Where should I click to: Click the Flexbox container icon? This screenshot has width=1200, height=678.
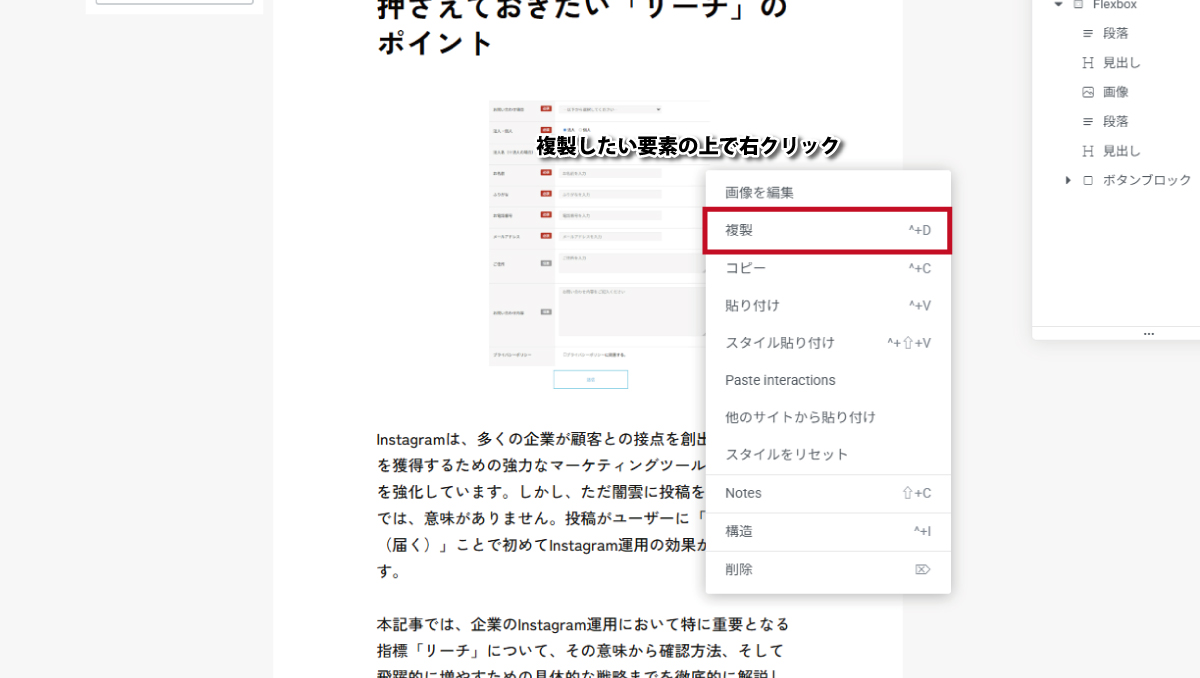pos(1078,5)
